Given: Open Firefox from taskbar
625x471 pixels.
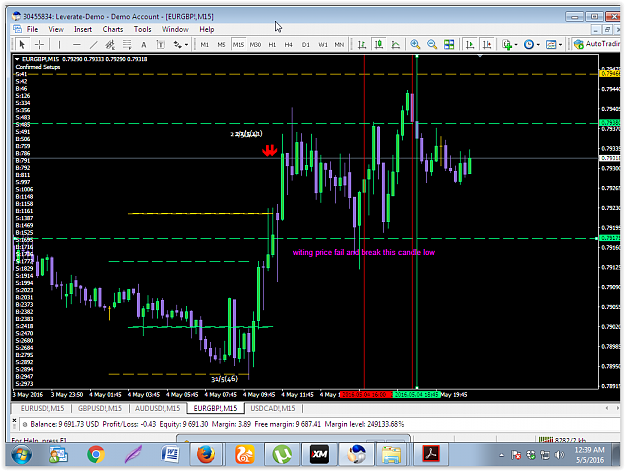Looking at the screenshot, I should tap(206, 455).
